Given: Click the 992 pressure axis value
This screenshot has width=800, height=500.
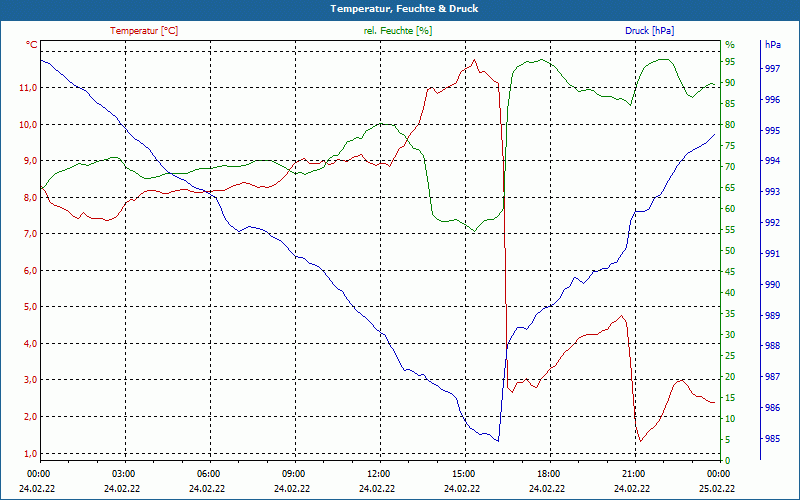Looking at the screenshot, I should 772,223.
